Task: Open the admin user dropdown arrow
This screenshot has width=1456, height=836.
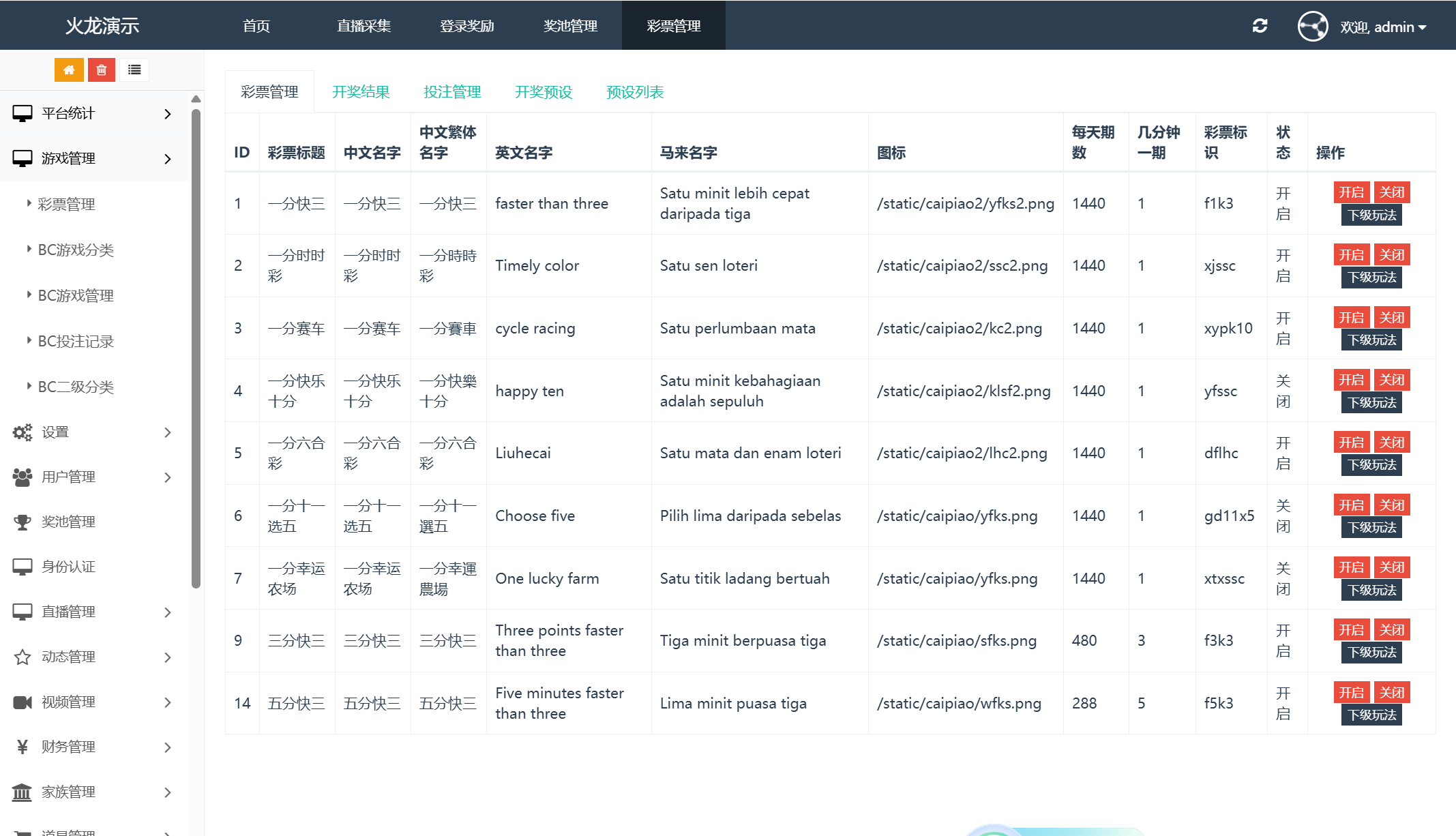Action: click(1423, 28)
